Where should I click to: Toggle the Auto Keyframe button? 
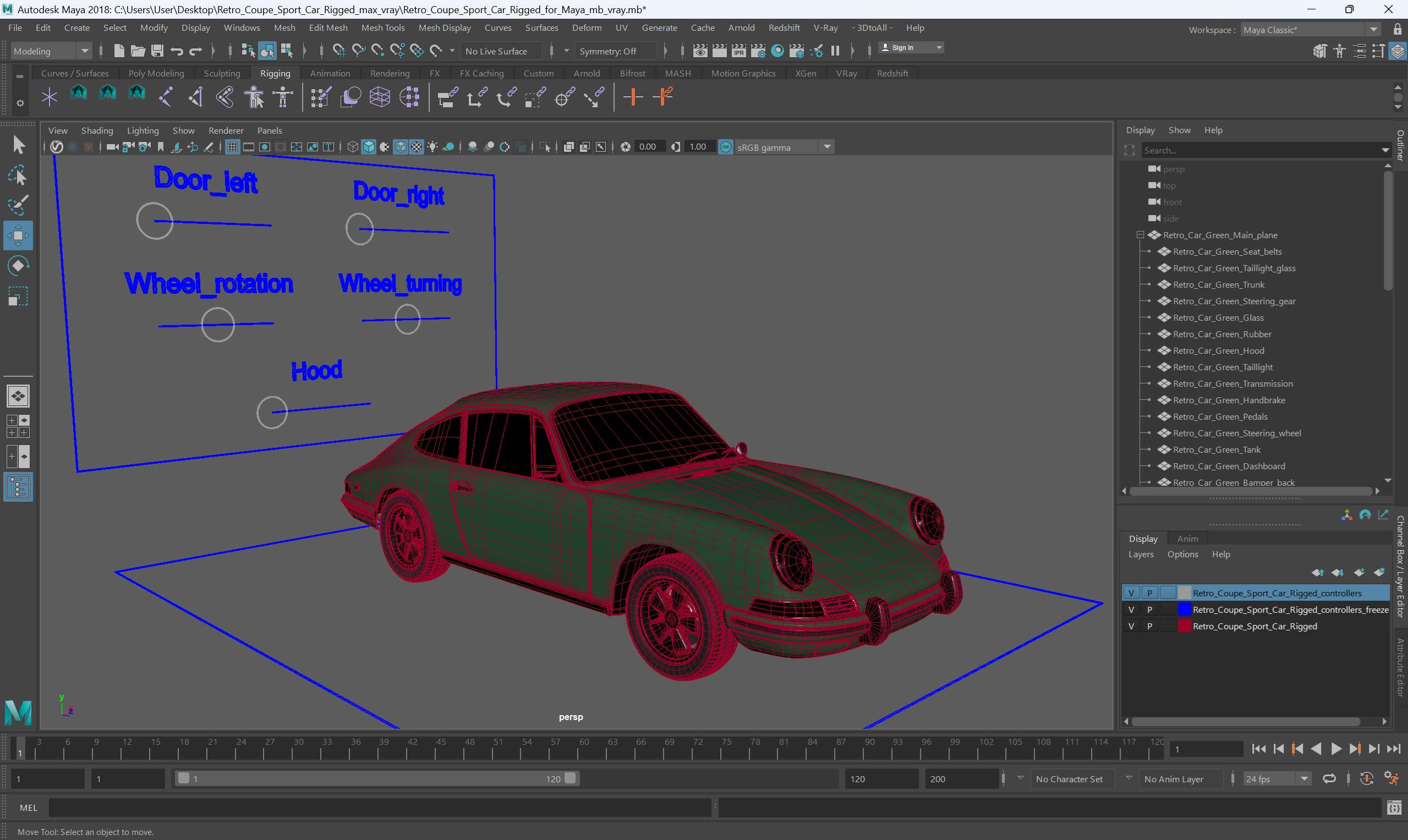point(1367,779)
